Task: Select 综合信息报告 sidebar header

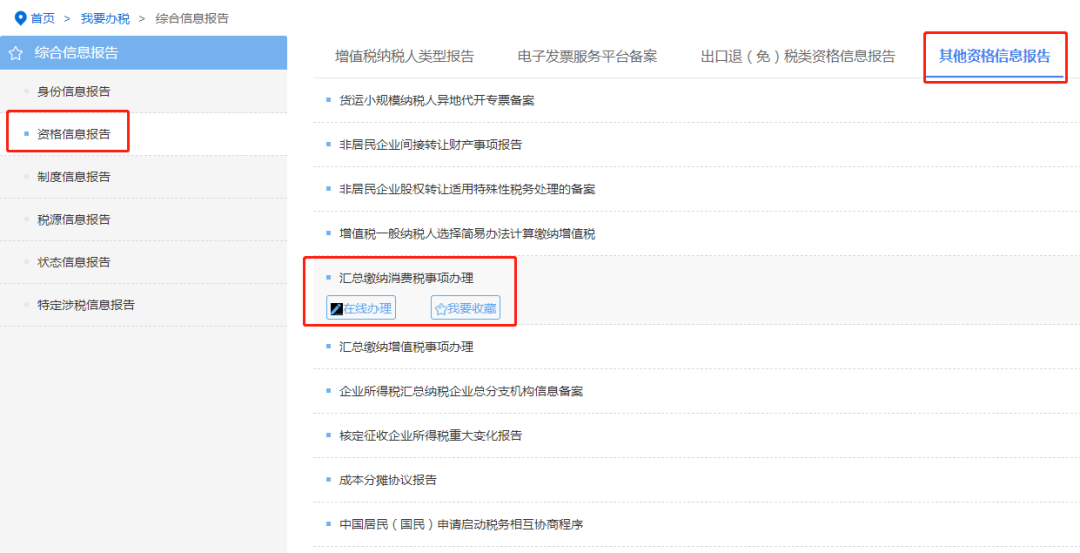Action: (x=143, y=52)
